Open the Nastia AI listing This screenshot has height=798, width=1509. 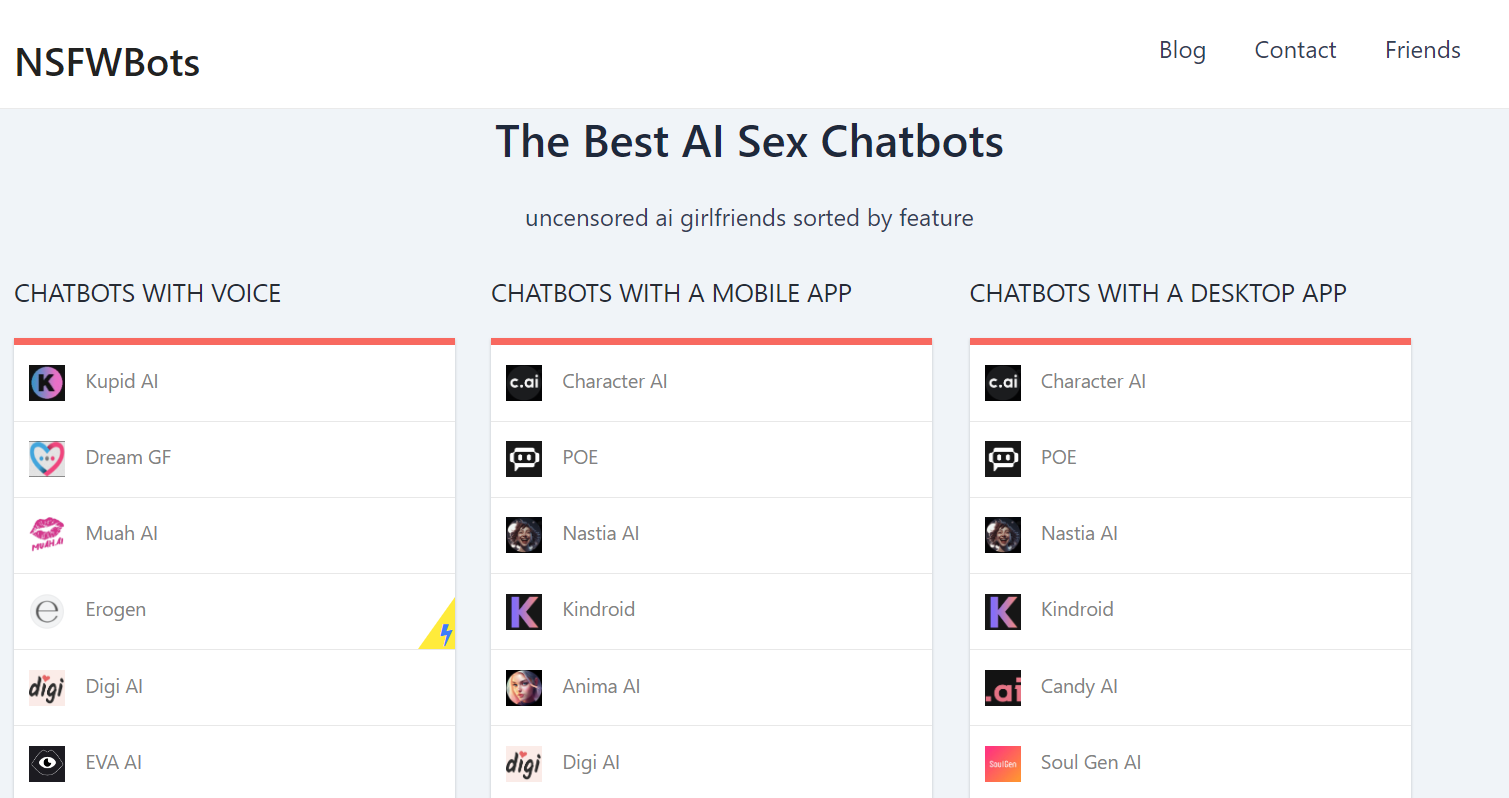point(600,533)
